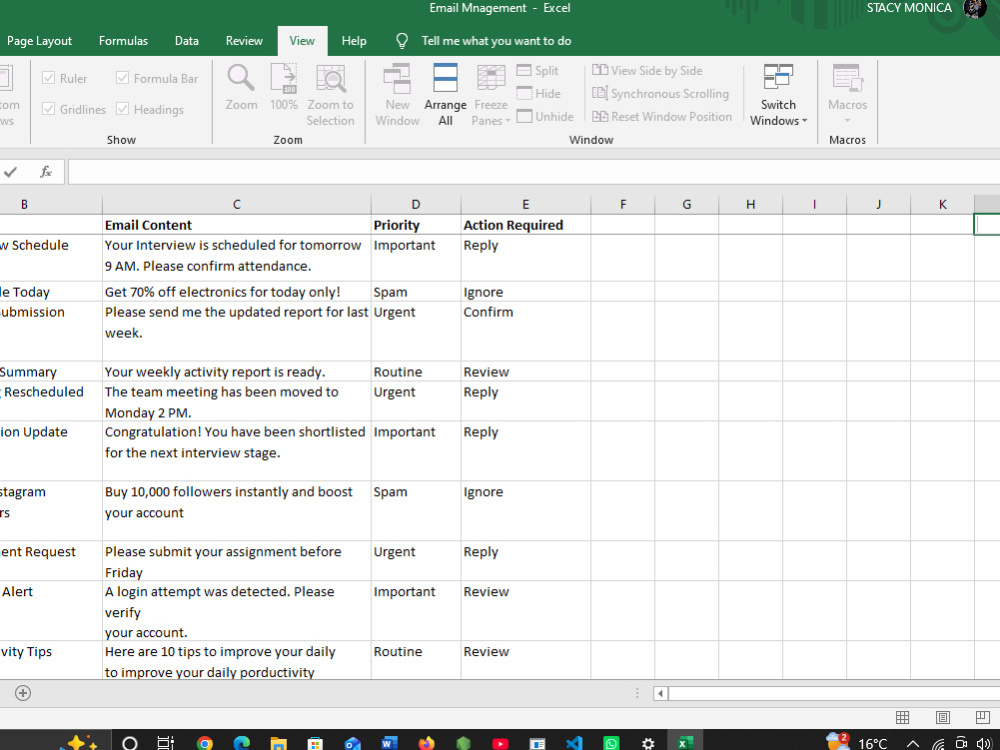Click the Excel taskbar icon

(685, 743)
